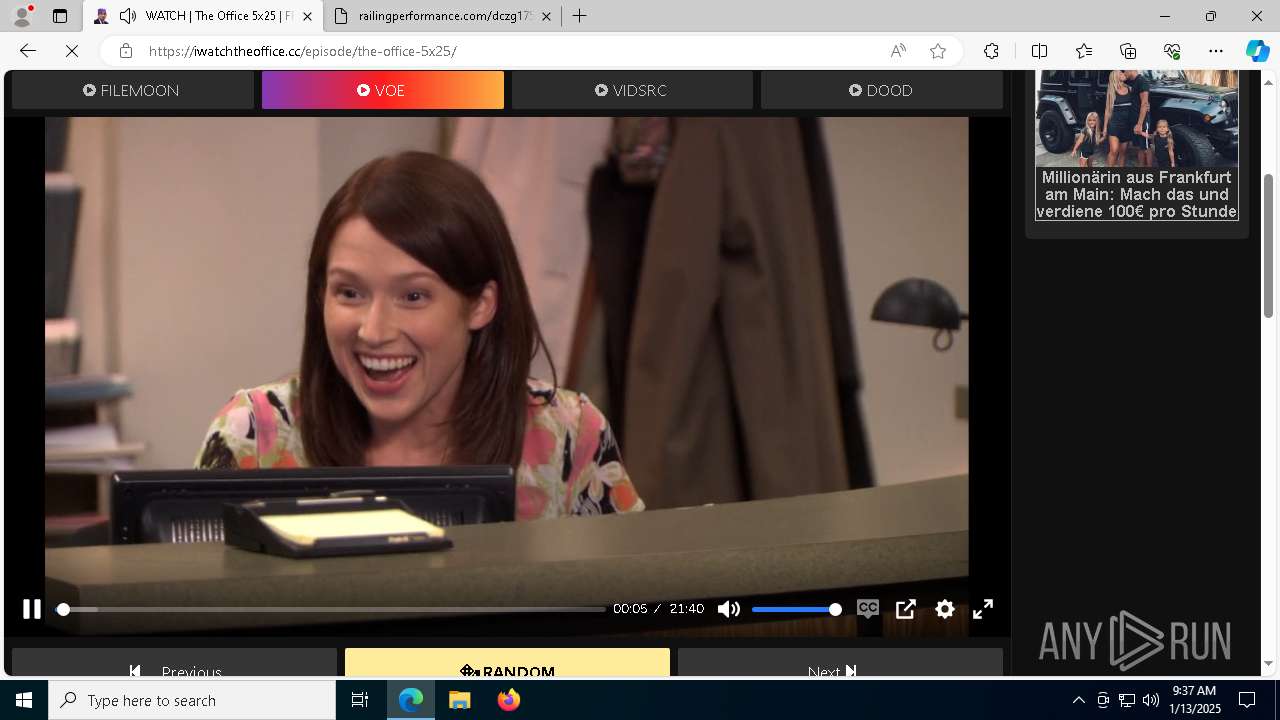Open network tray icon

click(1127, 700)
